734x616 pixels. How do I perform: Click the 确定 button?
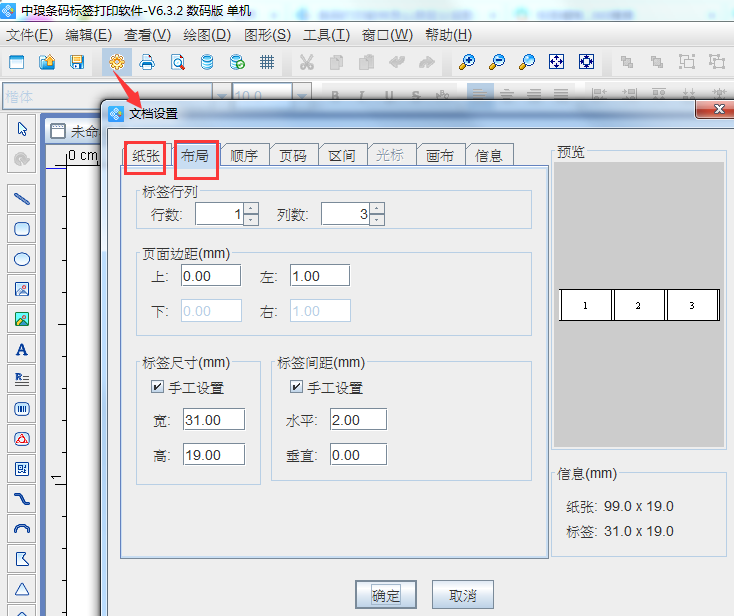click(386, 595)
